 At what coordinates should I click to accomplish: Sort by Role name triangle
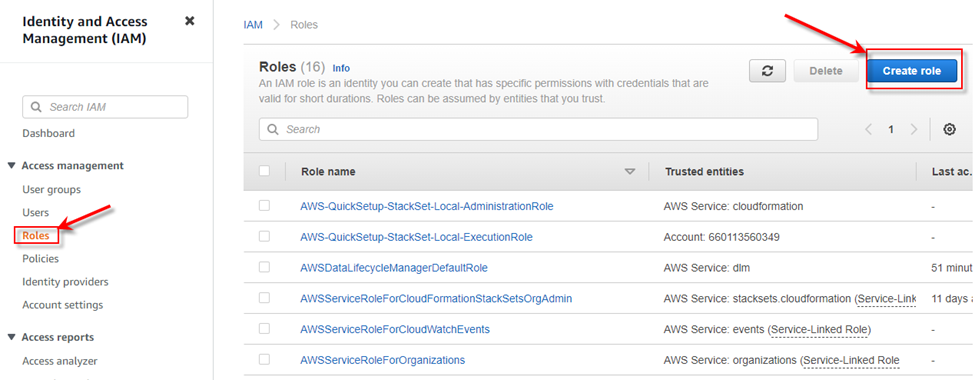tap(631, 172)
